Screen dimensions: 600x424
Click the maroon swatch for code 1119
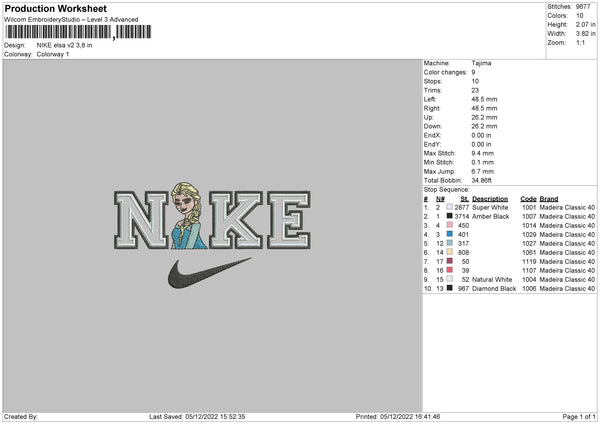pyautogui.click(x=450, y=261)
